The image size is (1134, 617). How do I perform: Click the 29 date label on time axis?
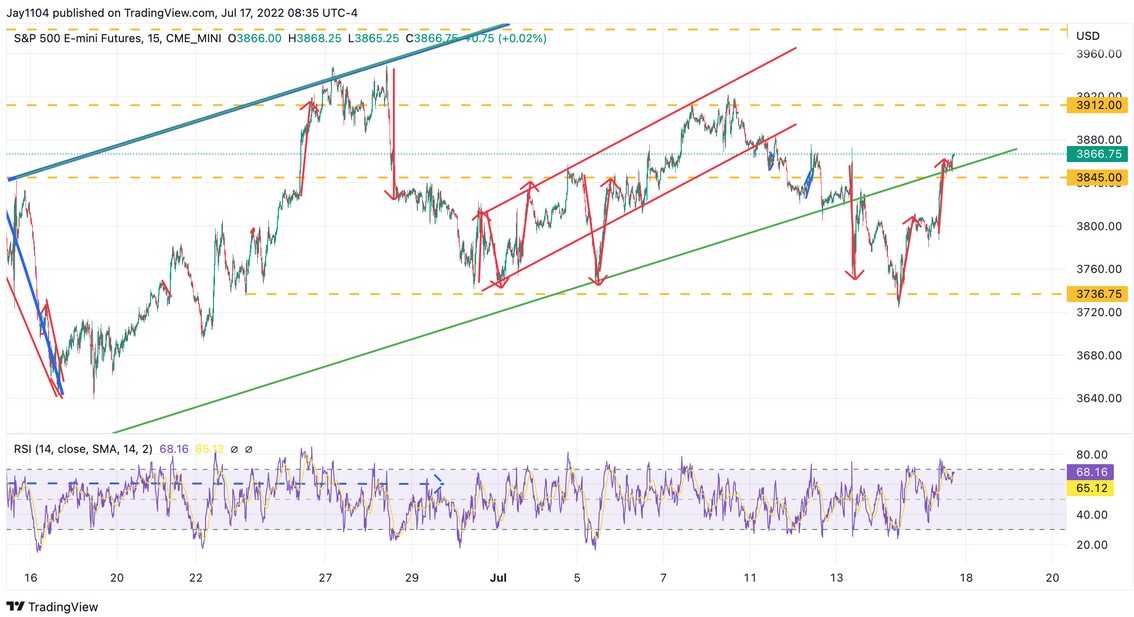click(411, 578)
